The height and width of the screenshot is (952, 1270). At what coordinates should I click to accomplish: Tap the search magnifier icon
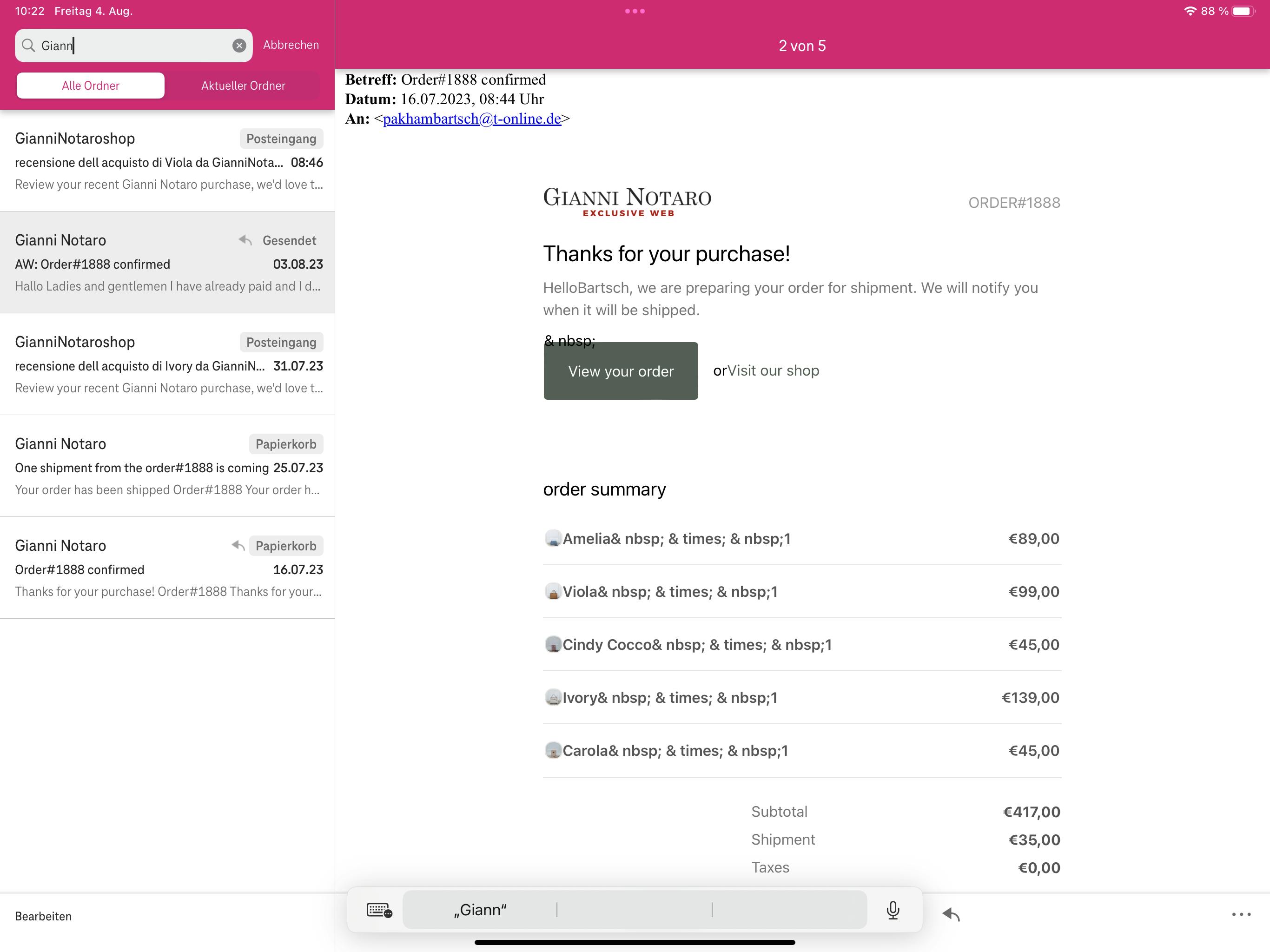tap(28, 46)
